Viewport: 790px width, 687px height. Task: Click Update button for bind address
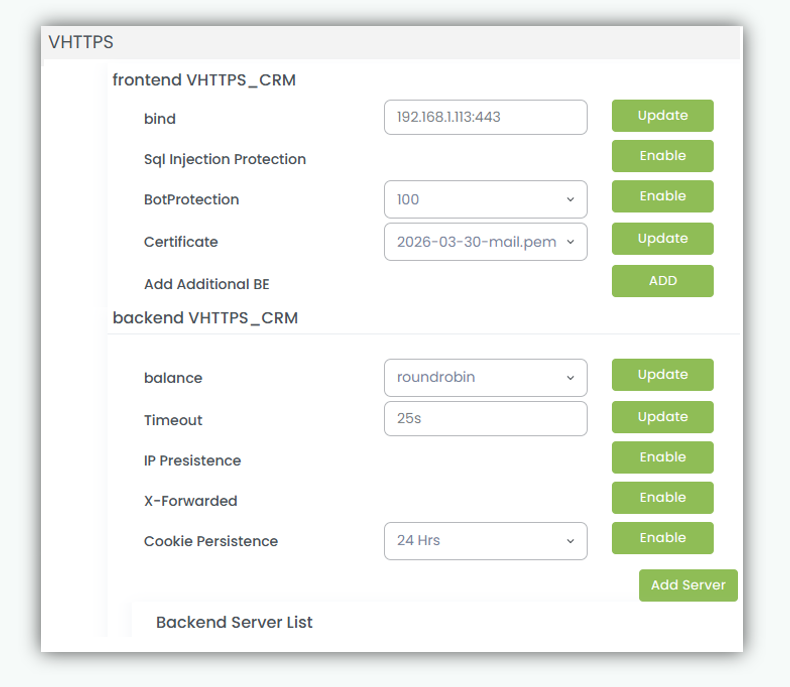click(x=662, y=116)
